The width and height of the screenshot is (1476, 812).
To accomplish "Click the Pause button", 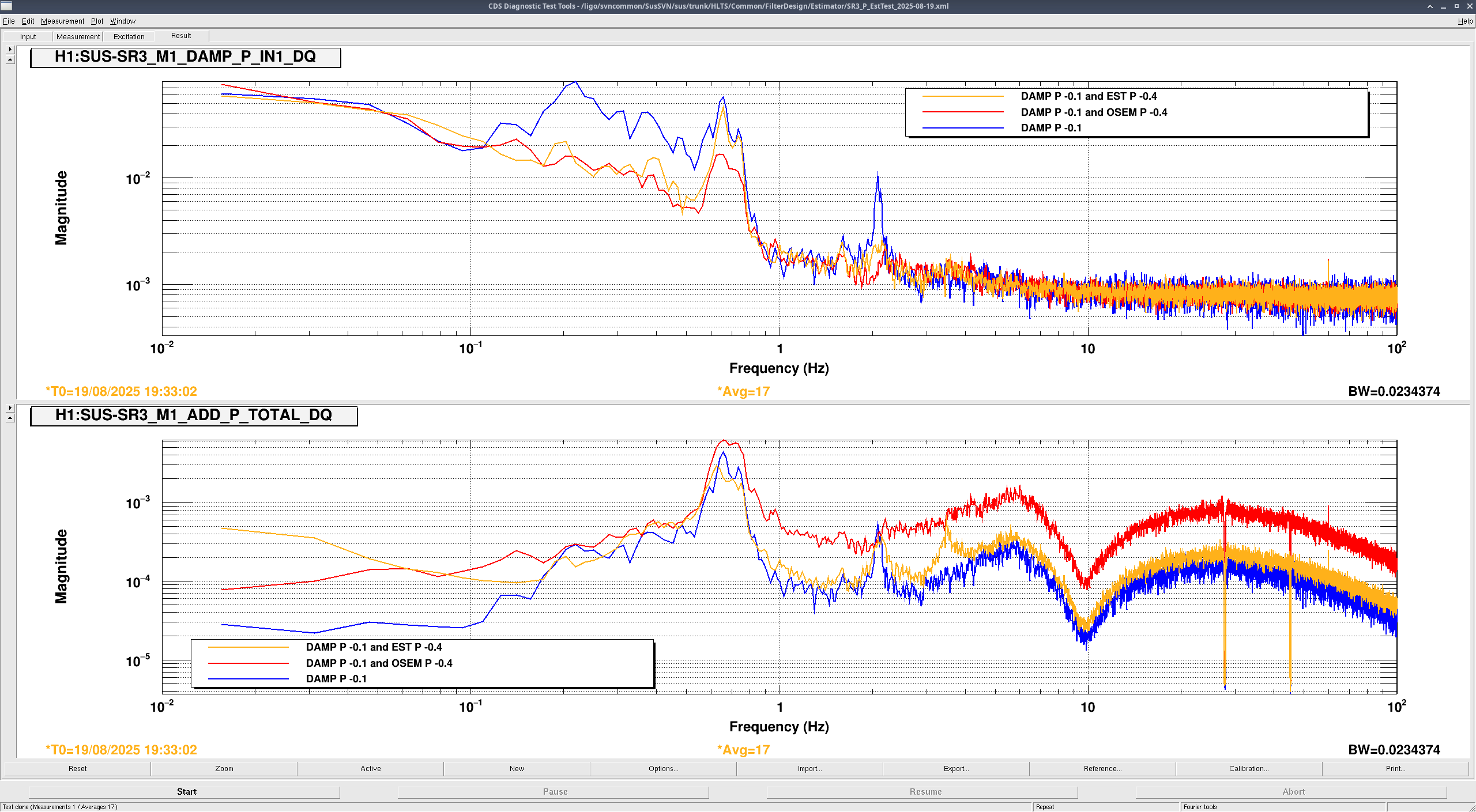I will (x=553, y=792).
